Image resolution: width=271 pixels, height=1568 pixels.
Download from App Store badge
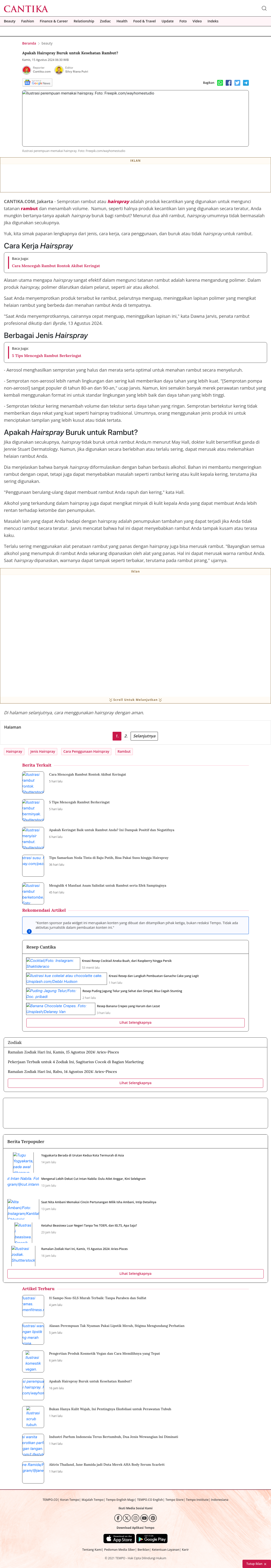tap(119, 1539)
